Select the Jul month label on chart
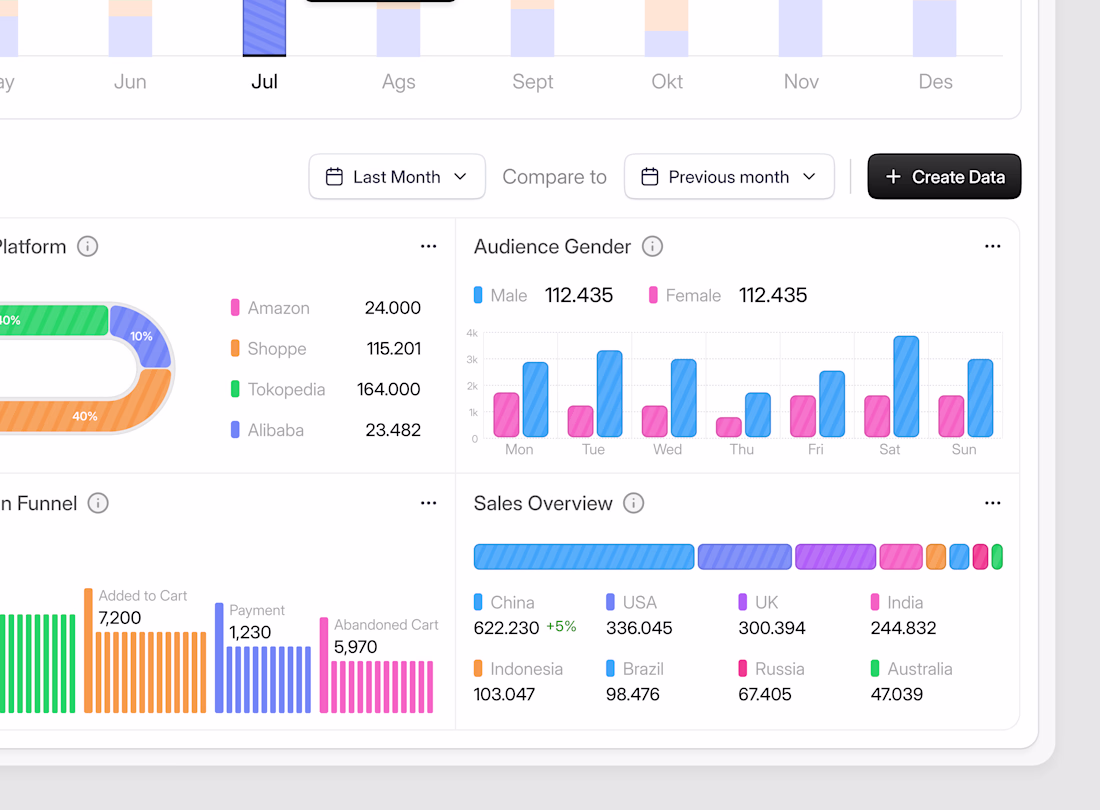The height and width of the screenshot is (810, 1100). [264, 82]
